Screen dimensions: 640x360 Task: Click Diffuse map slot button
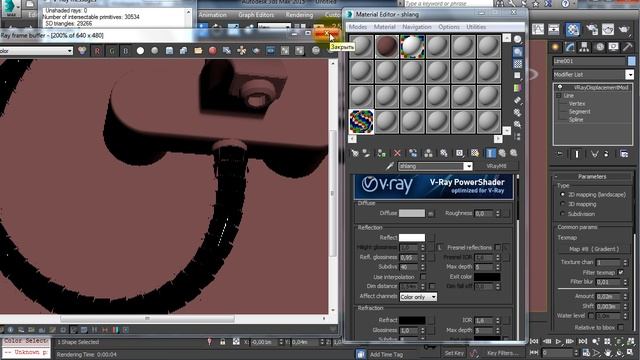[x=431, y=213]
